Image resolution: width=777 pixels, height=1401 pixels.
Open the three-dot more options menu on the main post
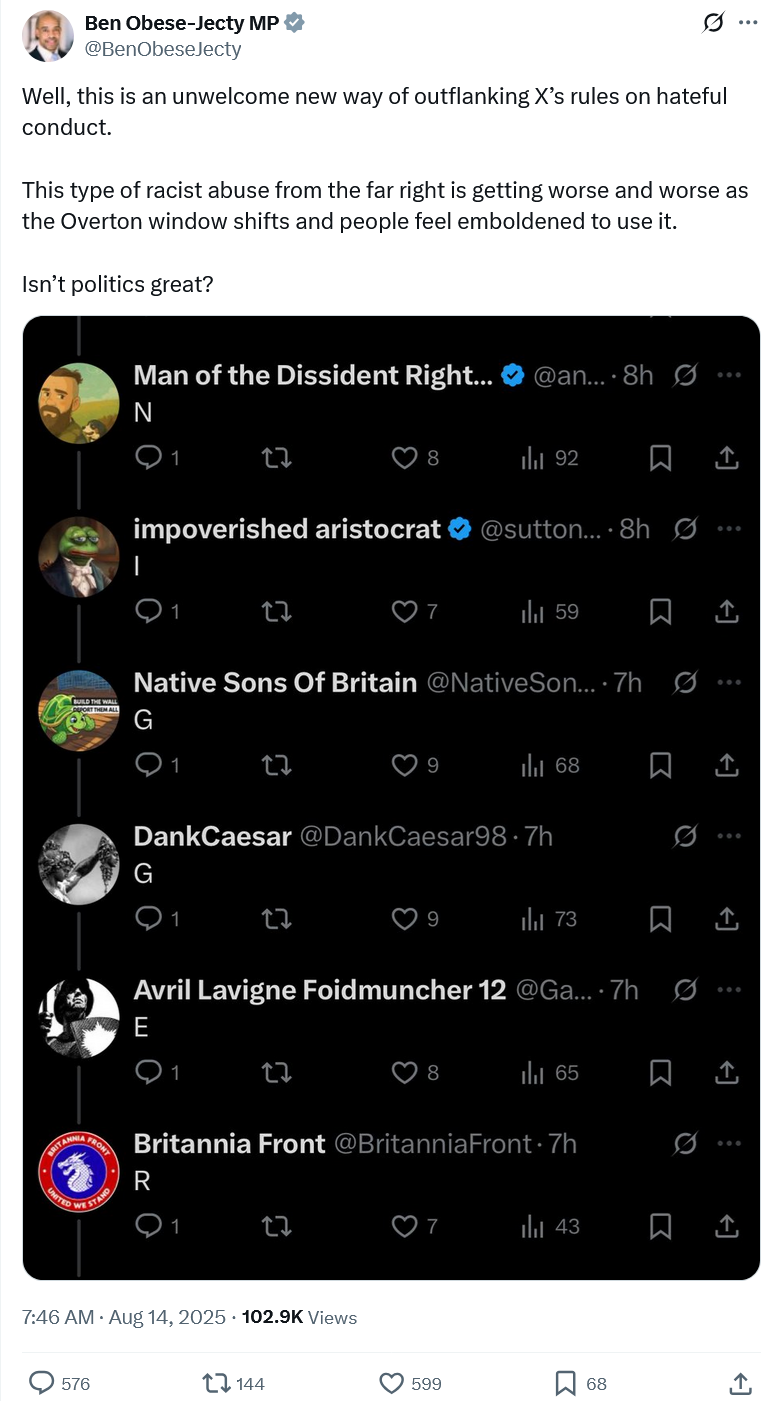[x=748, y=23]
